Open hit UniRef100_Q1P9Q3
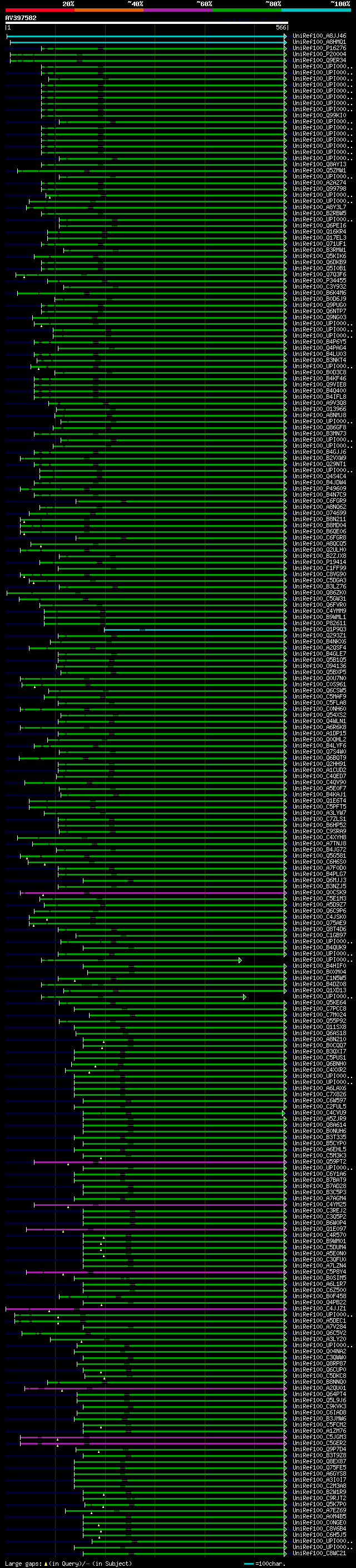This screenshot has height=1568, width=356. point(319,630)
